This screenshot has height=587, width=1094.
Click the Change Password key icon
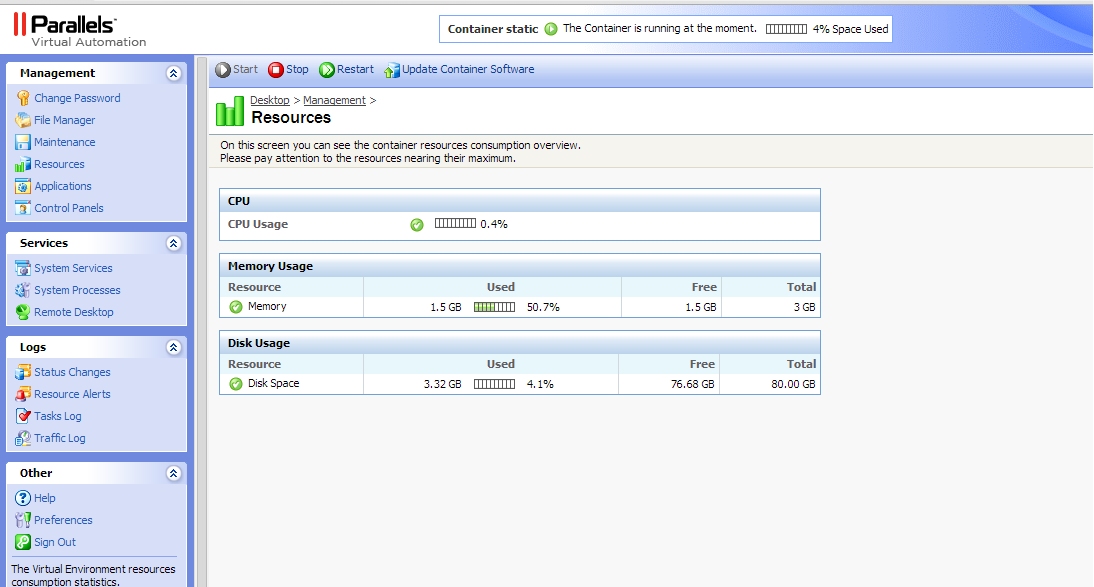coord(23,98)
